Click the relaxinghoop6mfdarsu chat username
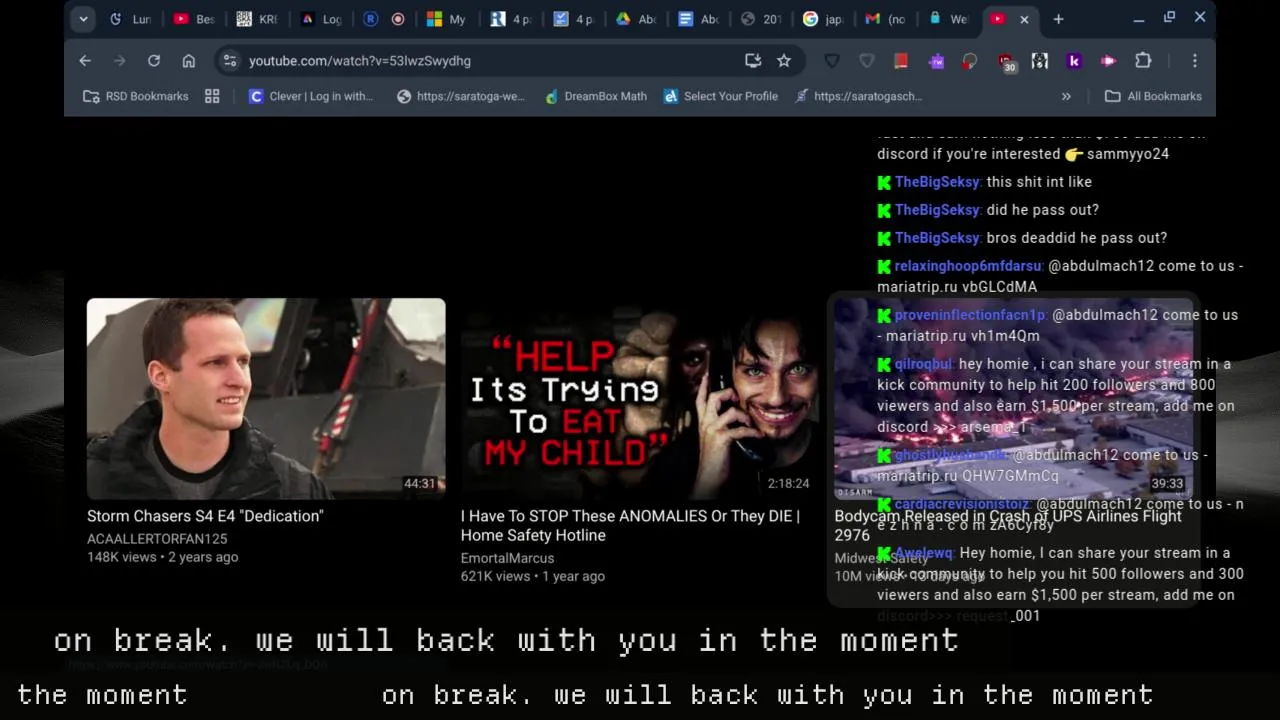 (x=968, y=266)
